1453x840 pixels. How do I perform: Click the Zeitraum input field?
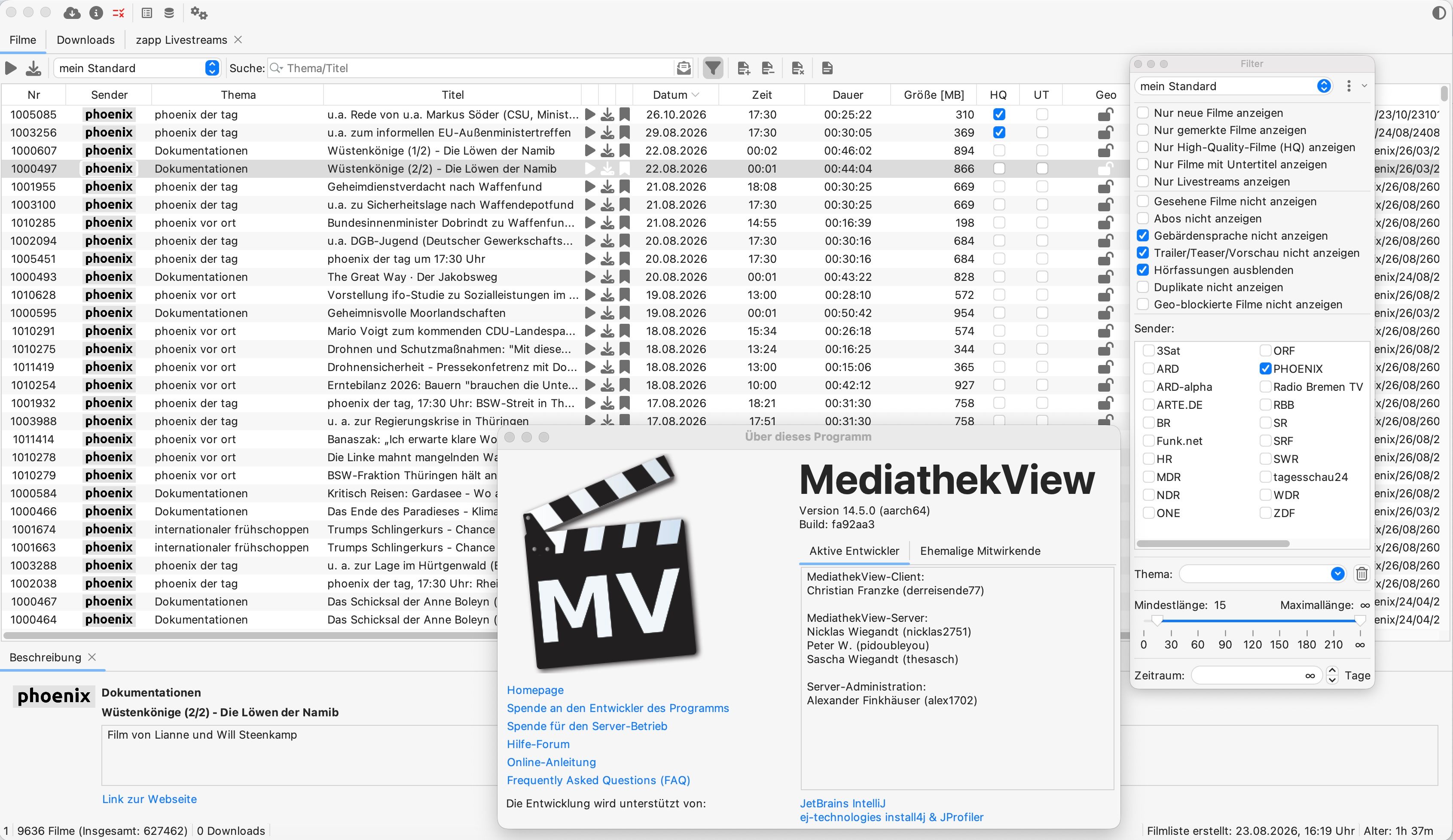tap(1256, 675)
